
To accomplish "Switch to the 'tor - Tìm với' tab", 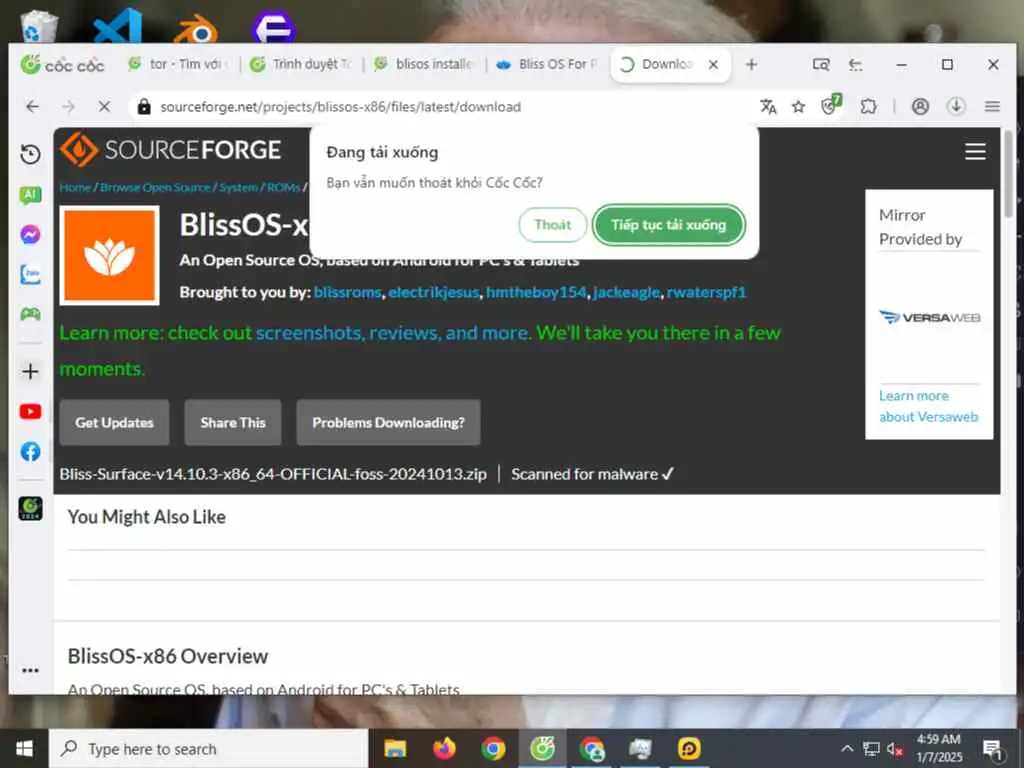I will (x=180, y=64).
